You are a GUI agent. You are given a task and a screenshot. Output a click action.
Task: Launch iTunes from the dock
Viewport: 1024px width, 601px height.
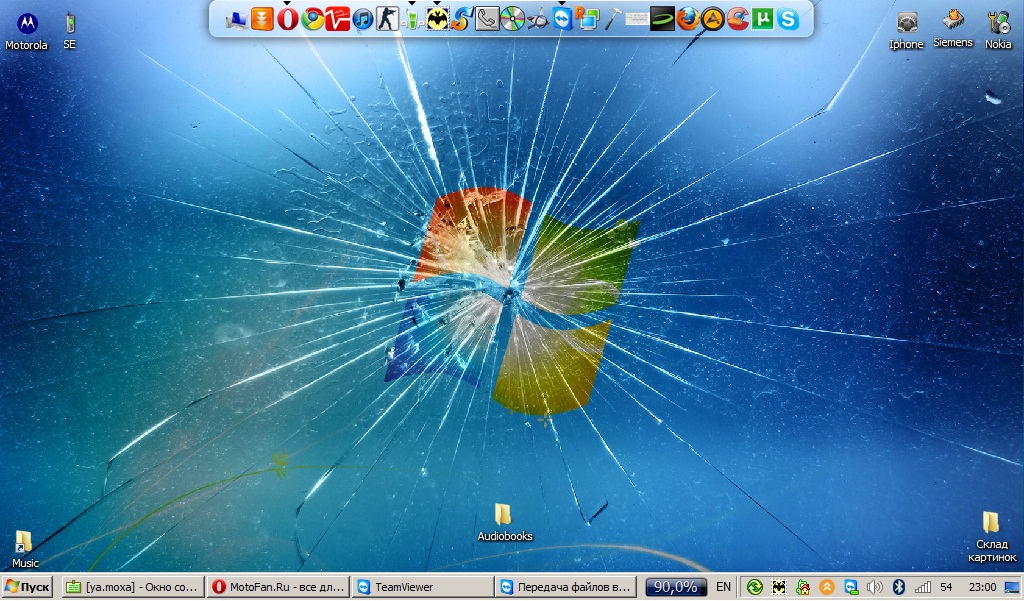click(362, 19)
